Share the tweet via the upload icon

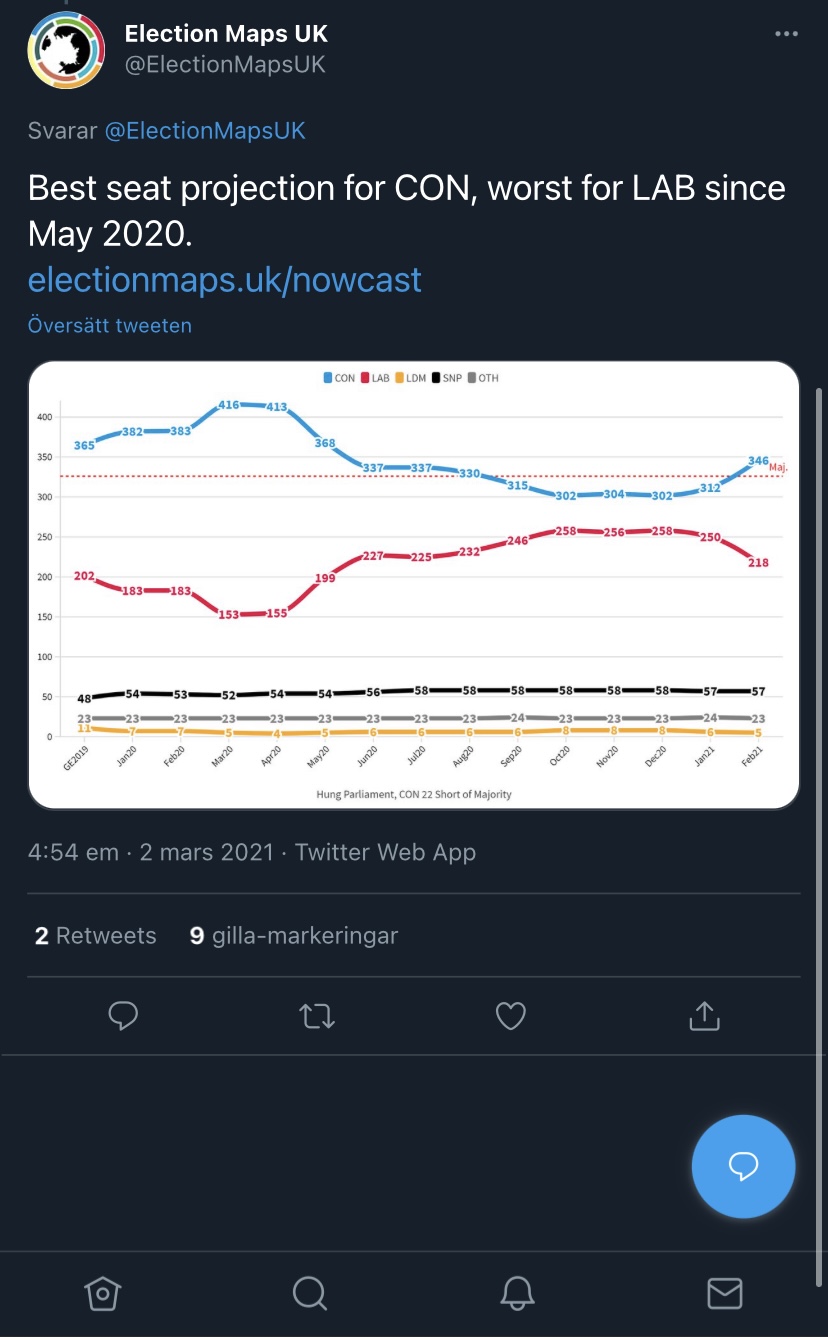[705, 1015]
